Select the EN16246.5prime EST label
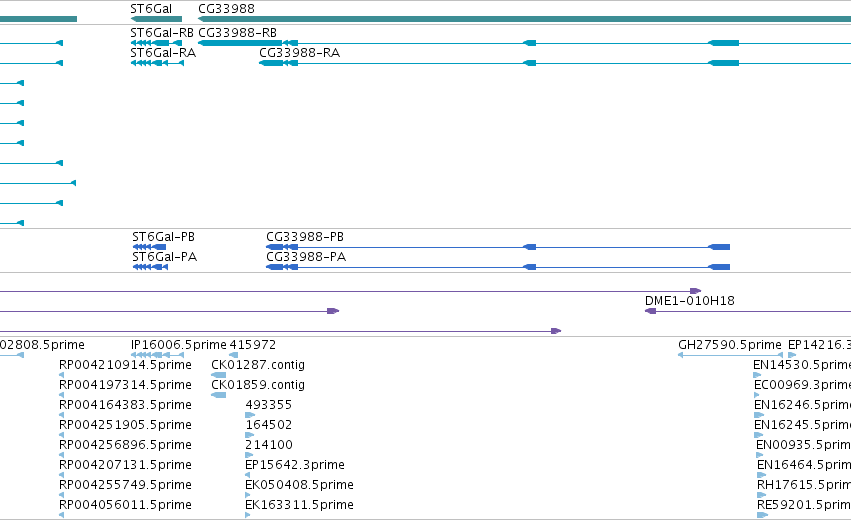 click(802, 405)
